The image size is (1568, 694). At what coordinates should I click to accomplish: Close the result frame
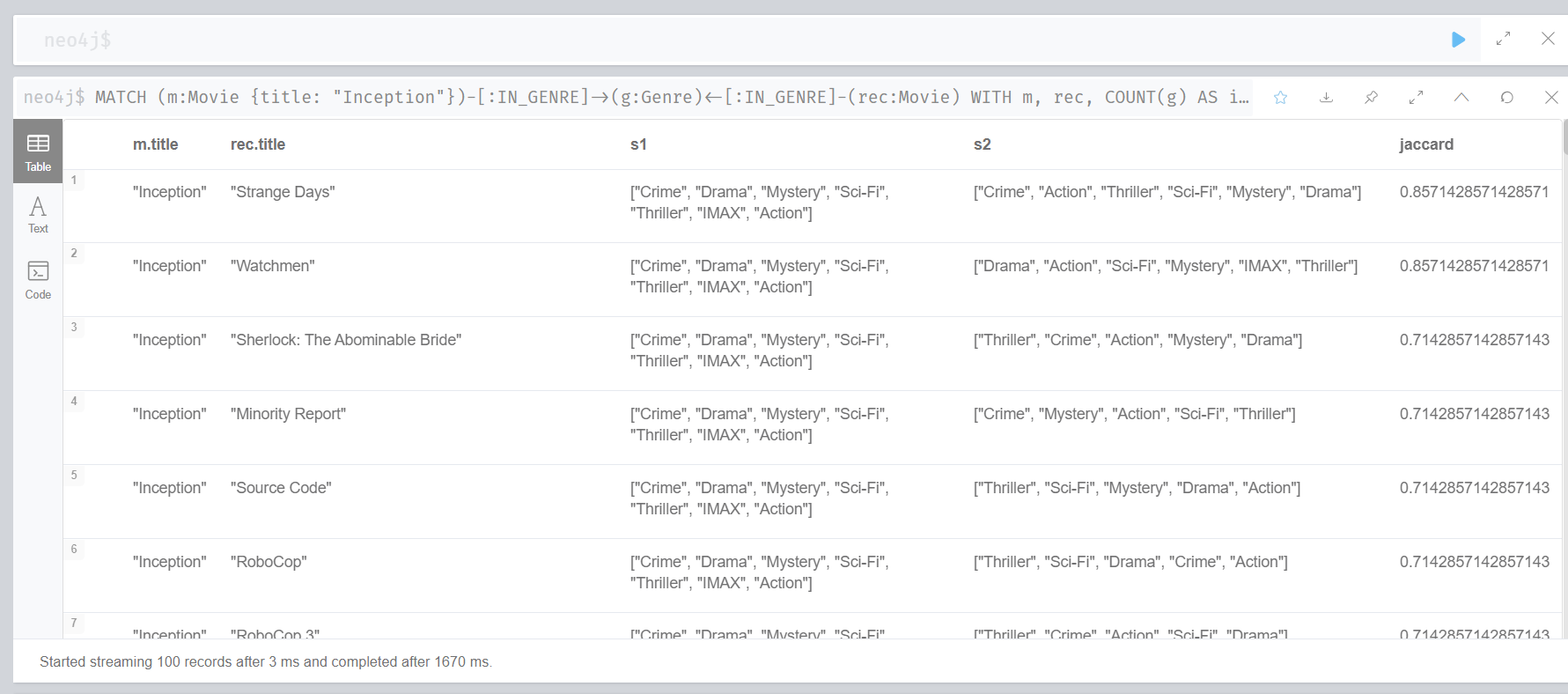point(1551,97)
